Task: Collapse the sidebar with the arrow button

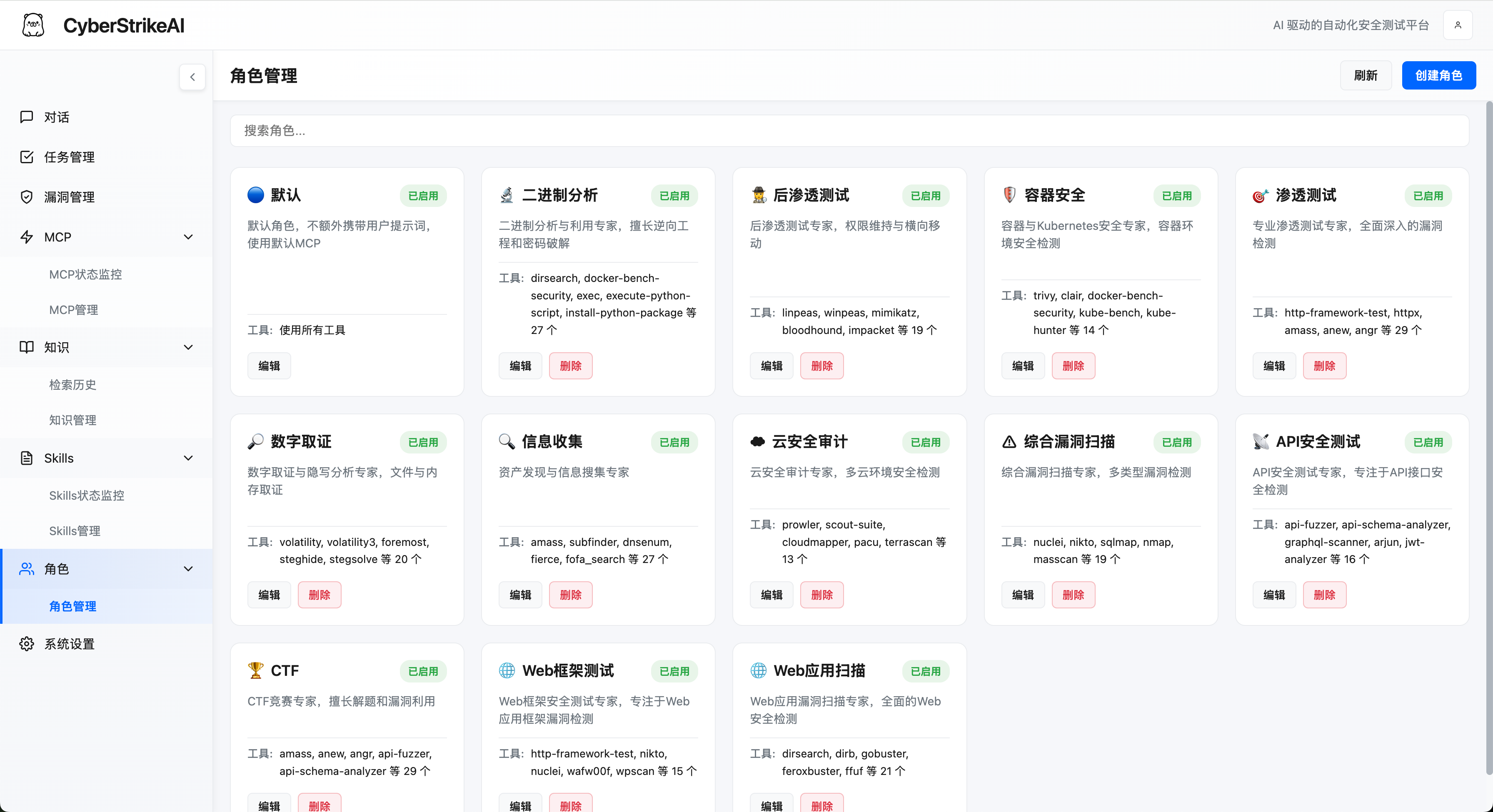Action: (192, 77)
